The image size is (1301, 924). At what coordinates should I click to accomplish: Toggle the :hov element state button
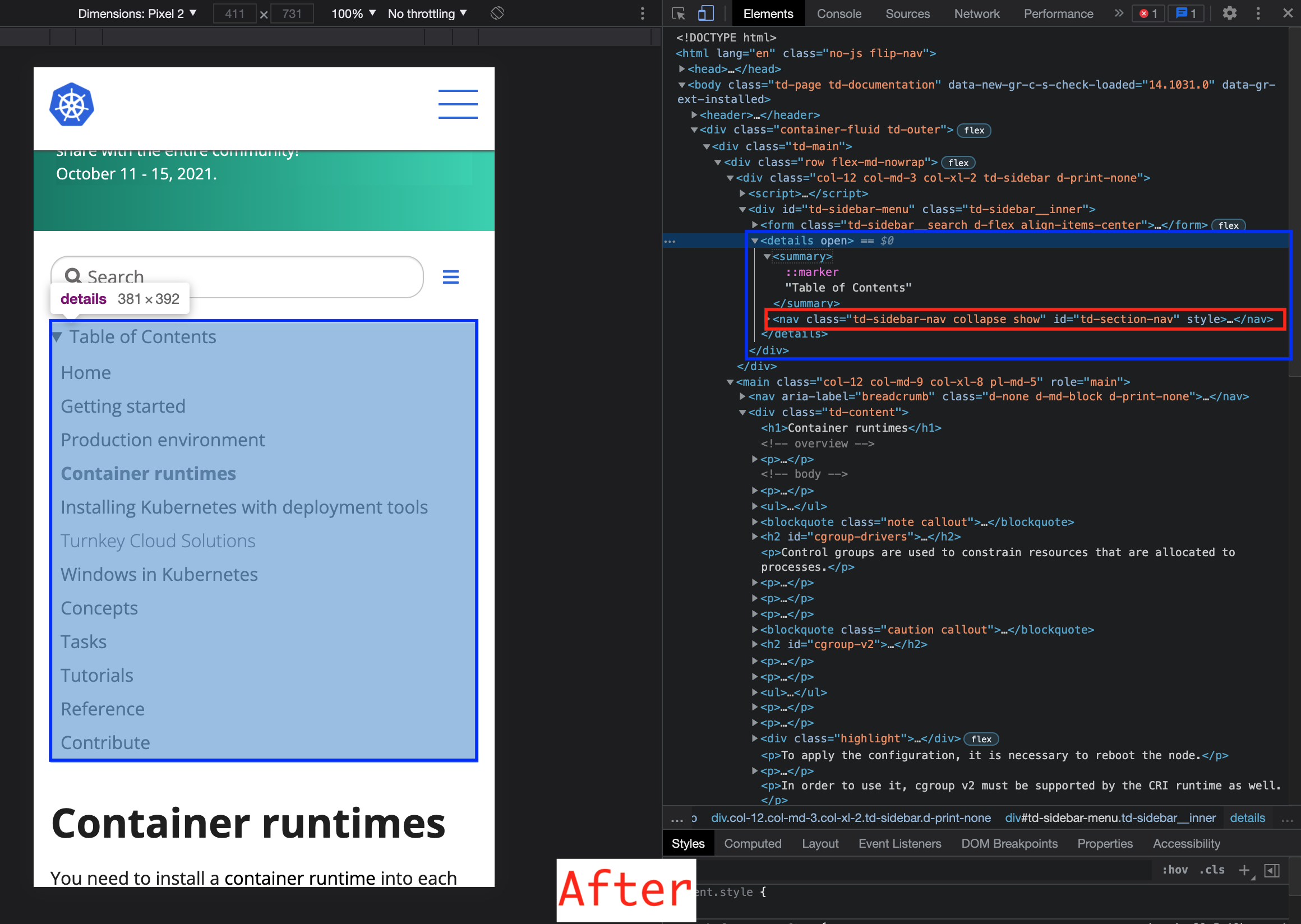coord(1174,870)
